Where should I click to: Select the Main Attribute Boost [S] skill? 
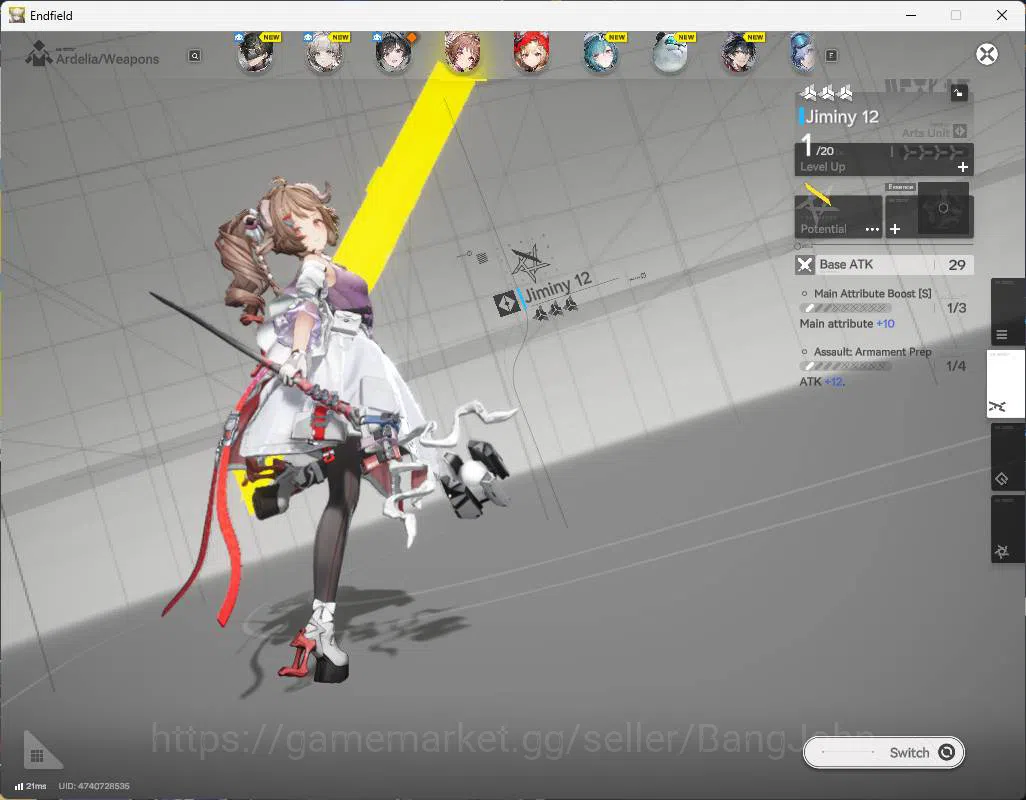pos(872,294)
